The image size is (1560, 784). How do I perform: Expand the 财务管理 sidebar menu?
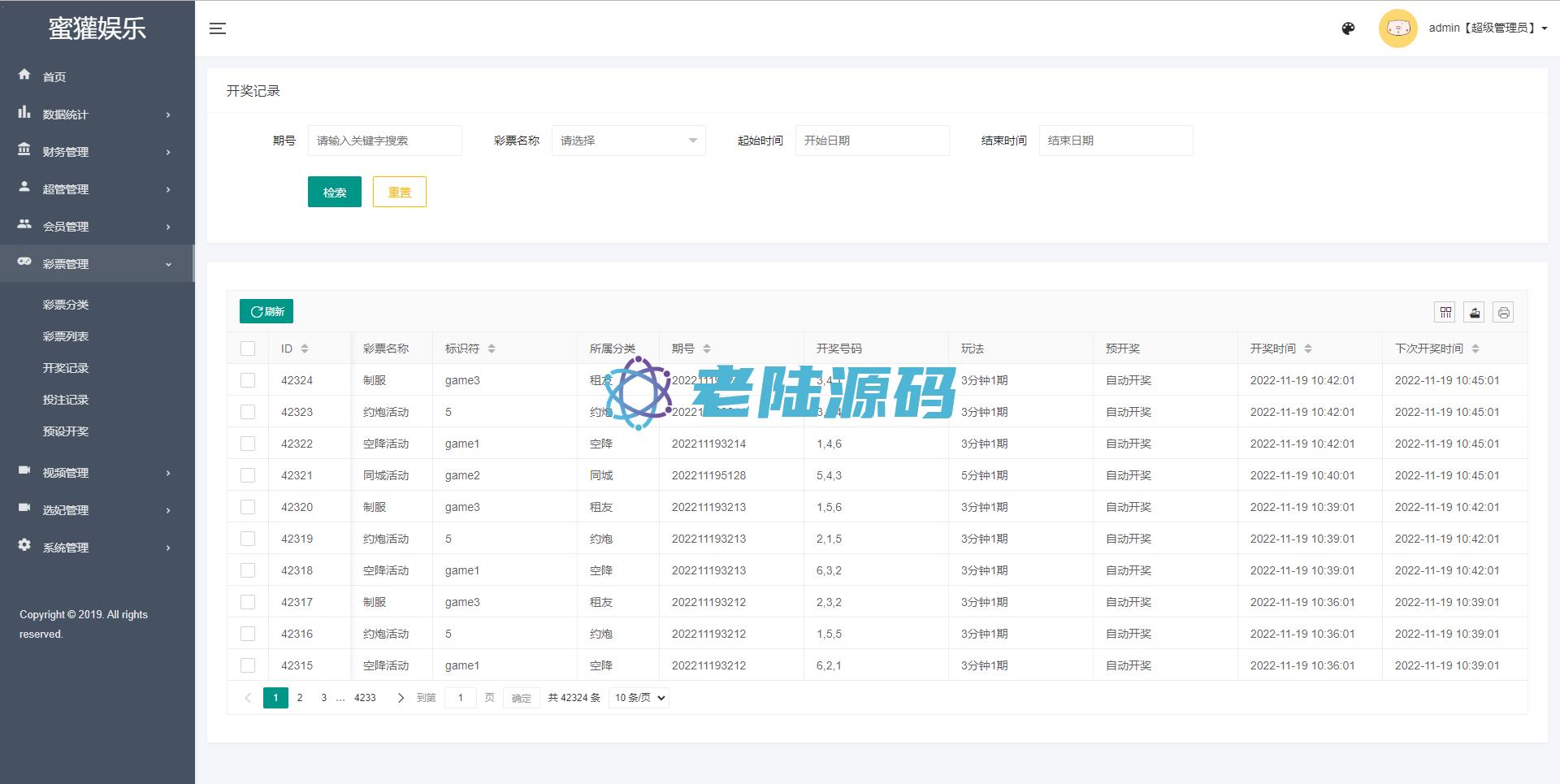point(96,152)
